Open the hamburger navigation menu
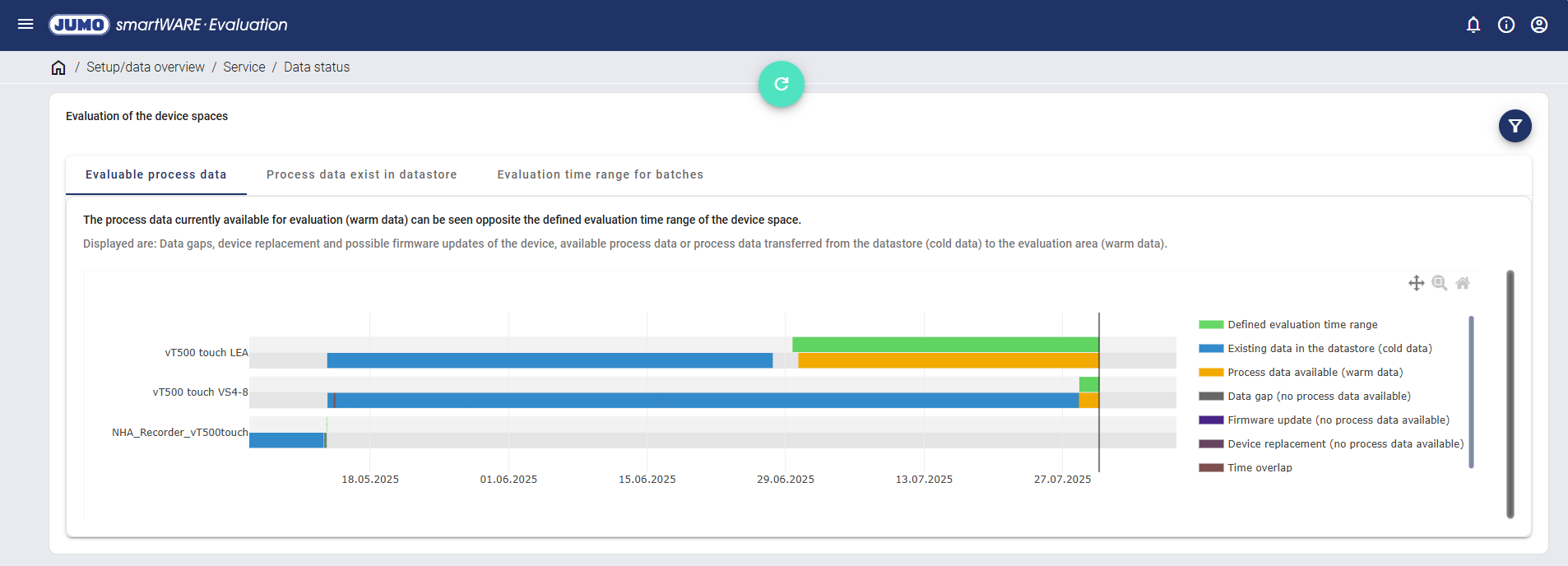 (26, 25)
